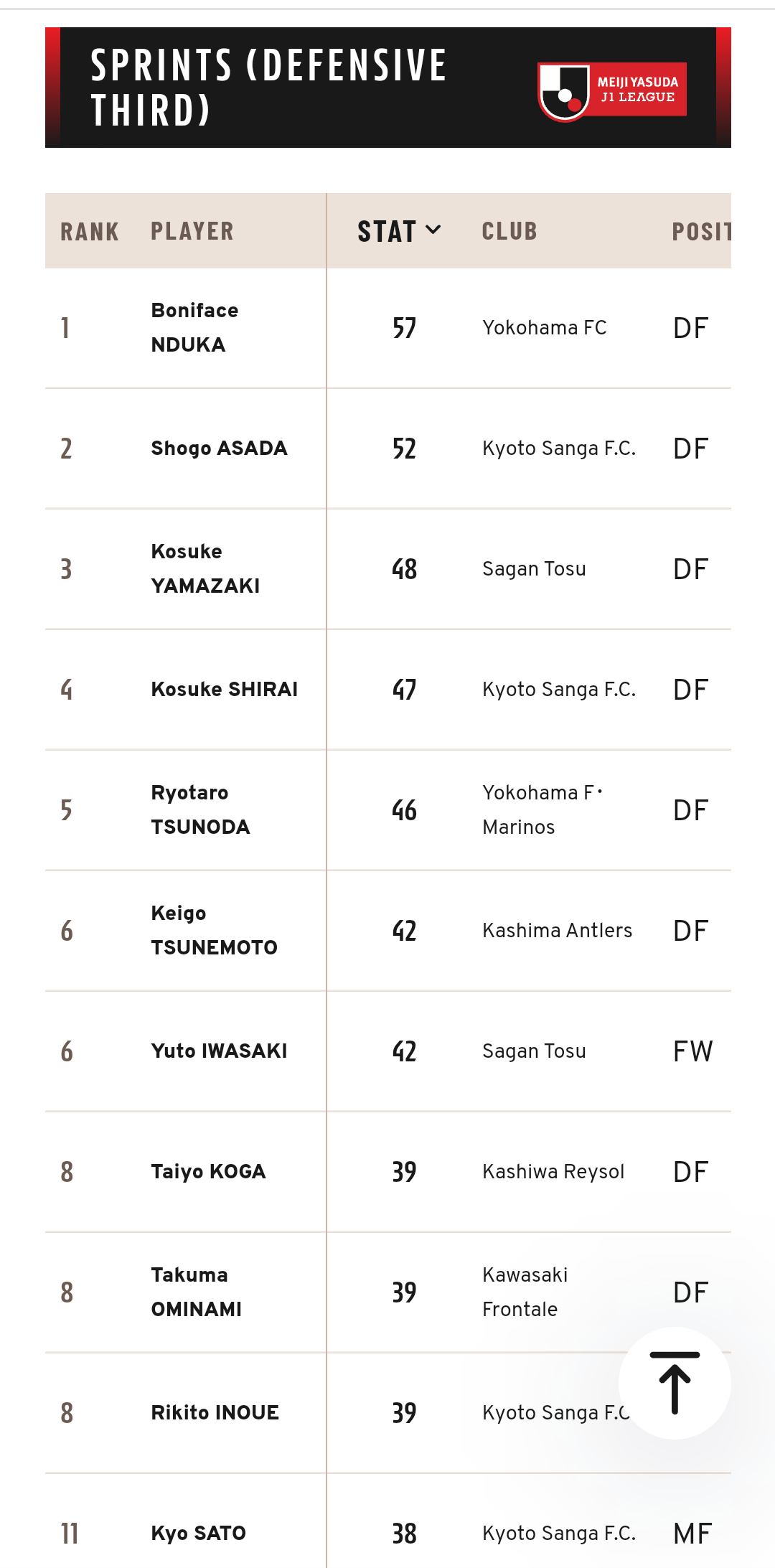Viewport: 775px width, 1568px height.
Task: Sort by the PLAYER column header
Action: (192, 231)
